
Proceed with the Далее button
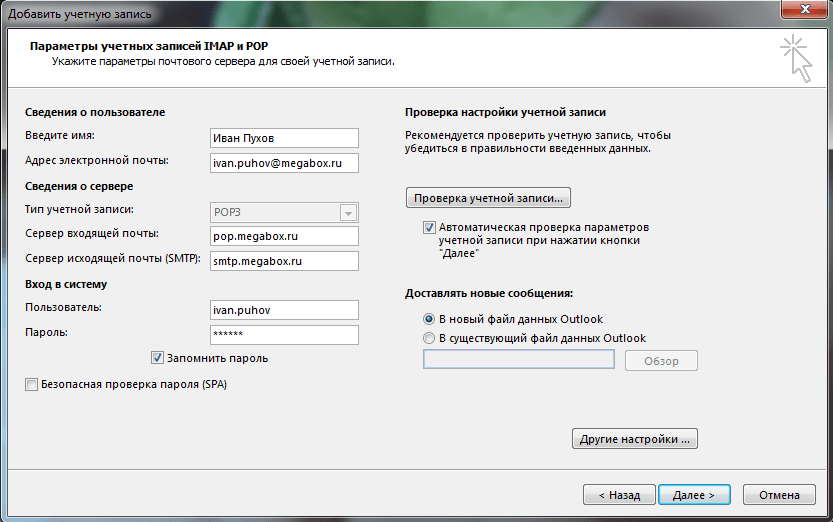click(693, 495)
